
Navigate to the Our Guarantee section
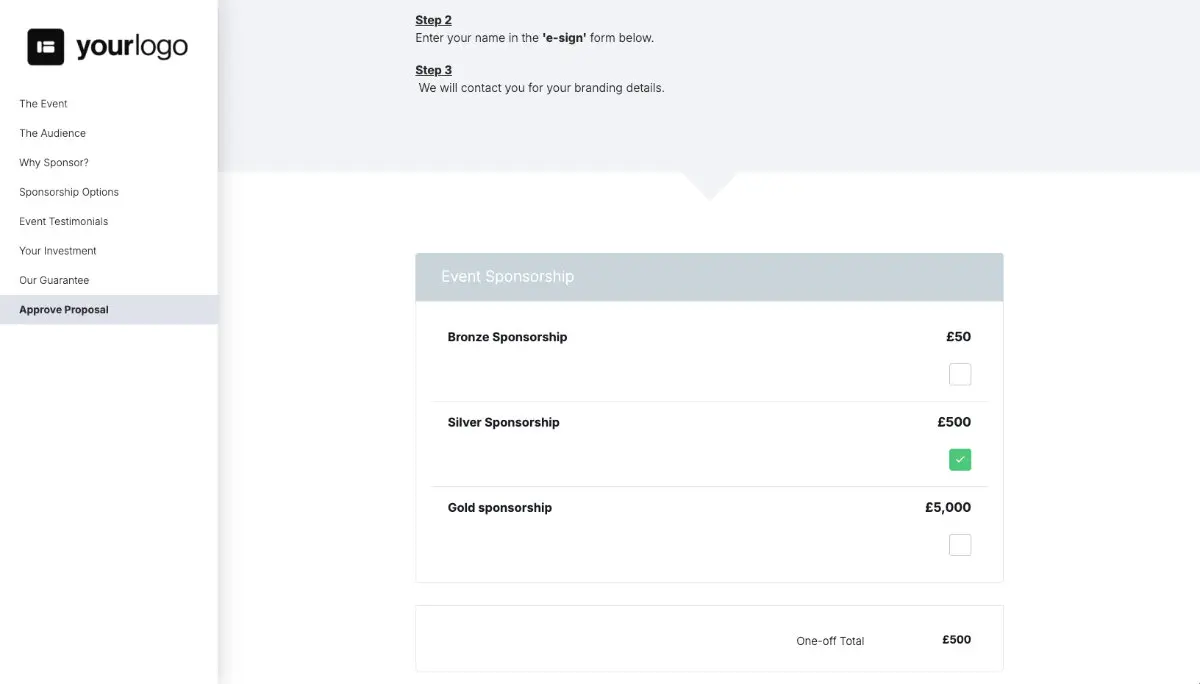[53, 280]
